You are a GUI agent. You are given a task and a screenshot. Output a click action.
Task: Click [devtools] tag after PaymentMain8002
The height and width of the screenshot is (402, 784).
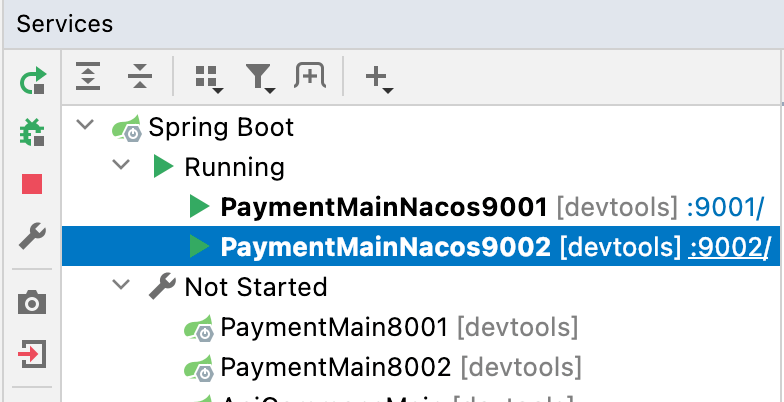pos(521,368)
